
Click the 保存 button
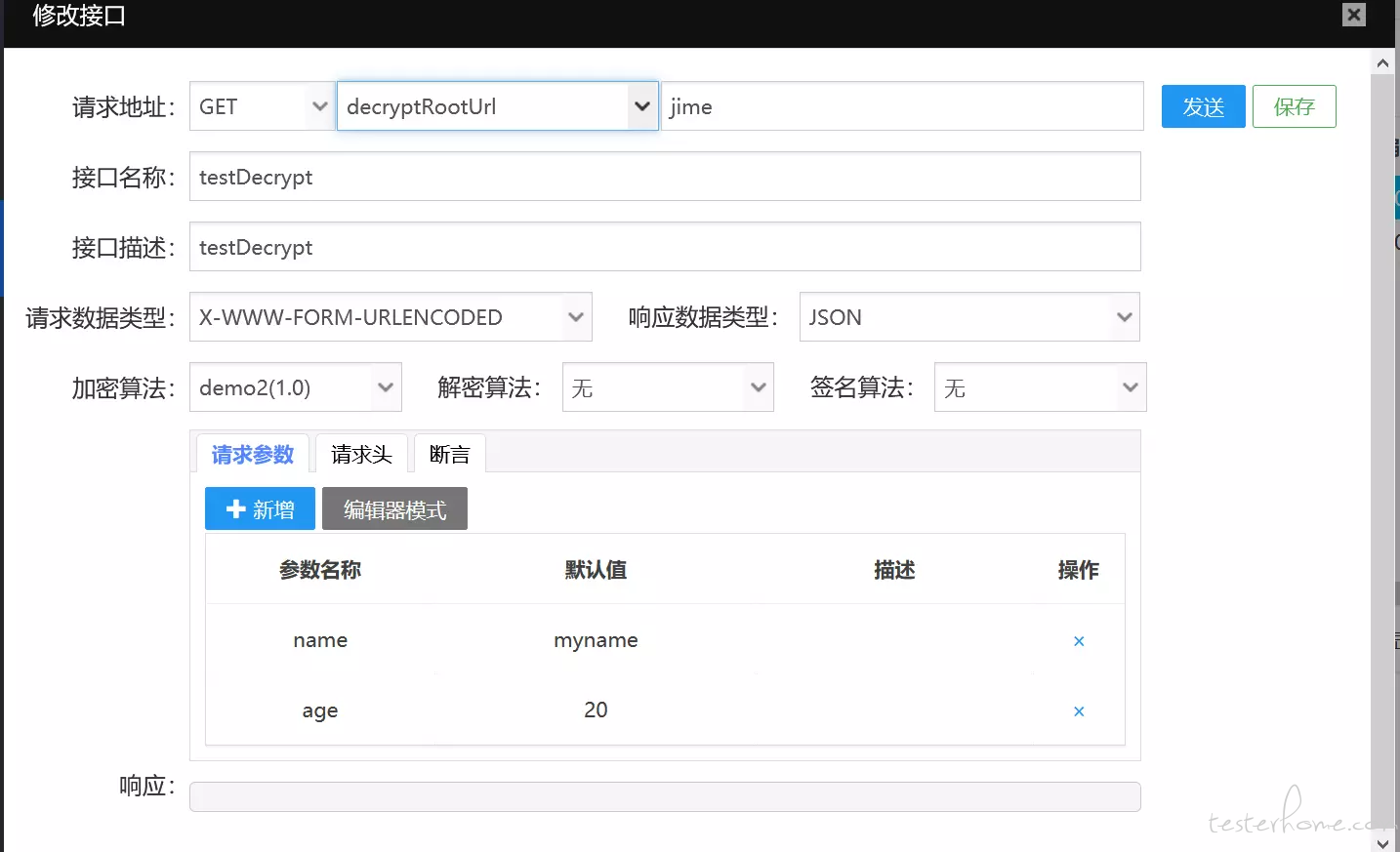point(1294,106)
